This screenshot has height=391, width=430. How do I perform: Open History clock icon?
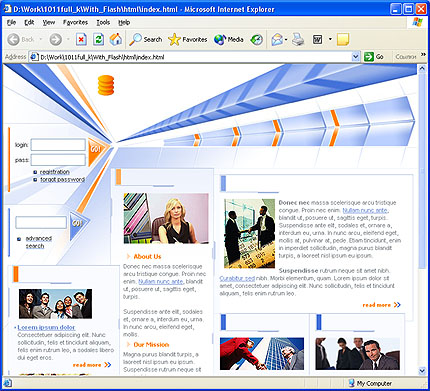(256, 40)
